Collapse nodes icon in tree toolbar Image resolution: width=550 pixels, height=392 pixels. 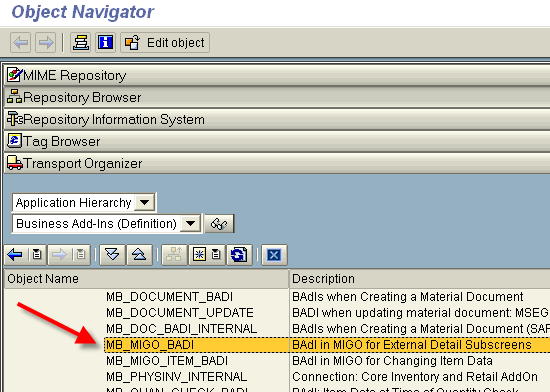[x=139, y=255]
